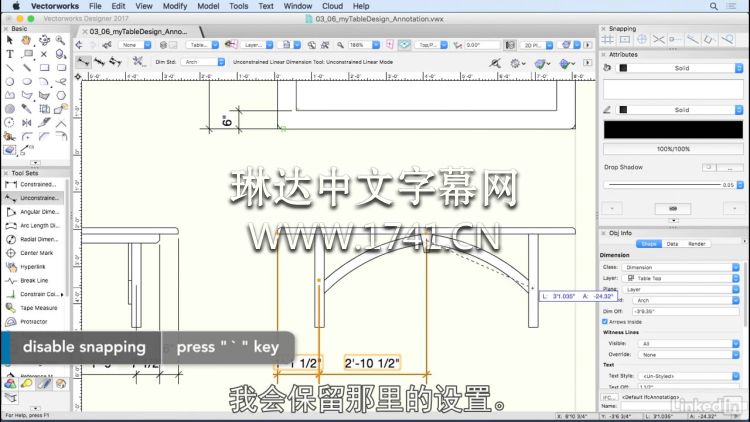Select the Fillet tool
Viewport: 750px width, 422px height.
[x=27, y=137]
